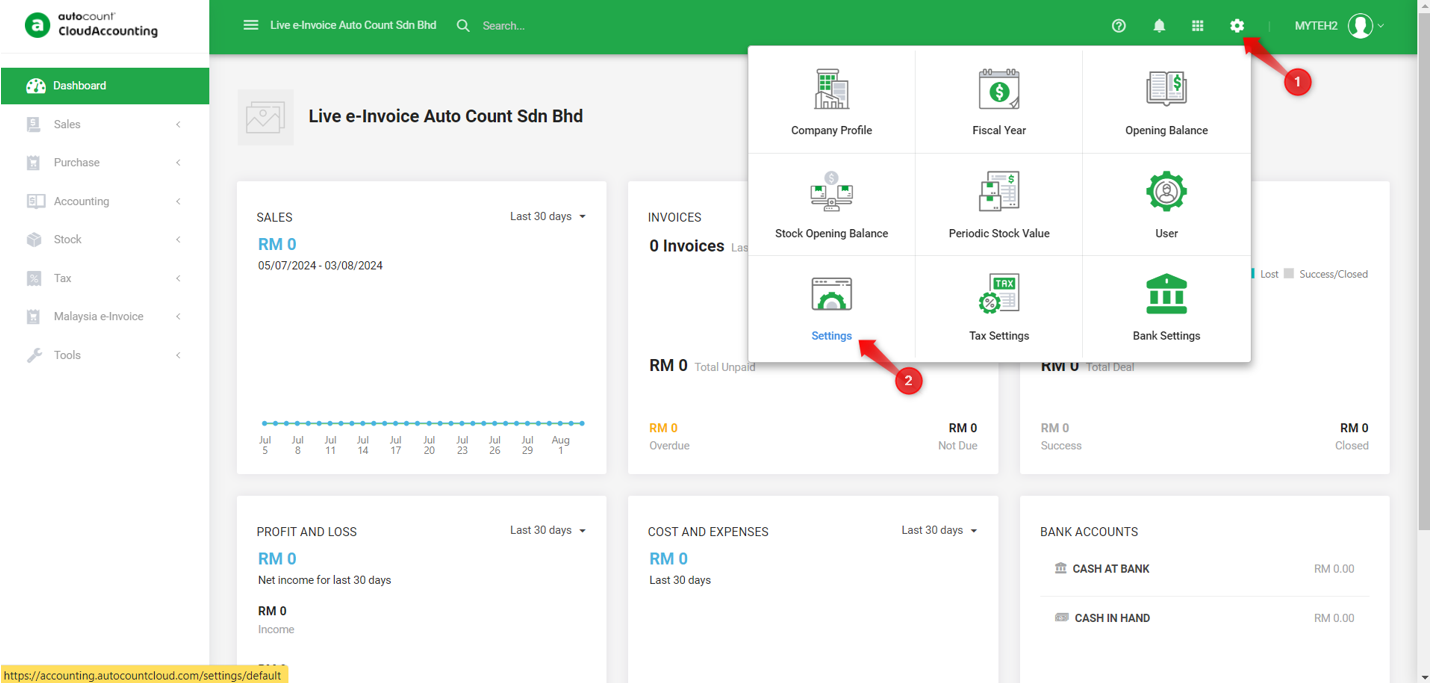
Task: Open the Tax Settings icon
Action: [x=999, y=294]
